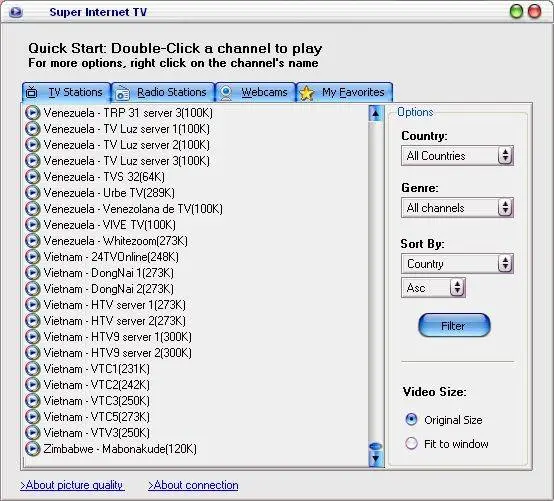The width and height of the screenshot is (554, 501).
Task: Select channel text Zimbabwe - Mabonakude(120K)
Action: [x=120, y=449]
